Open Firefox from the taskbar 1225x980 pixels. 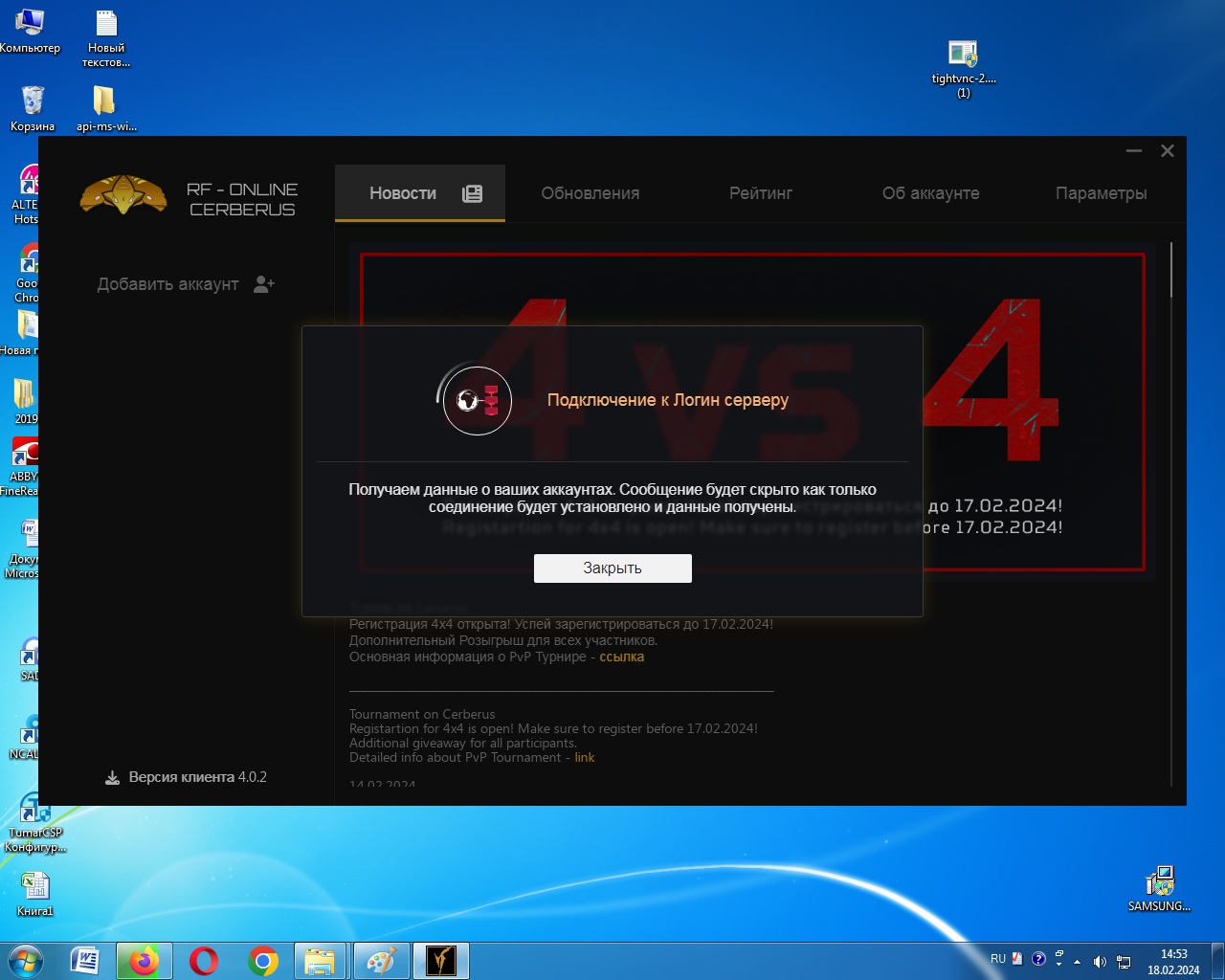pos(145,961)
